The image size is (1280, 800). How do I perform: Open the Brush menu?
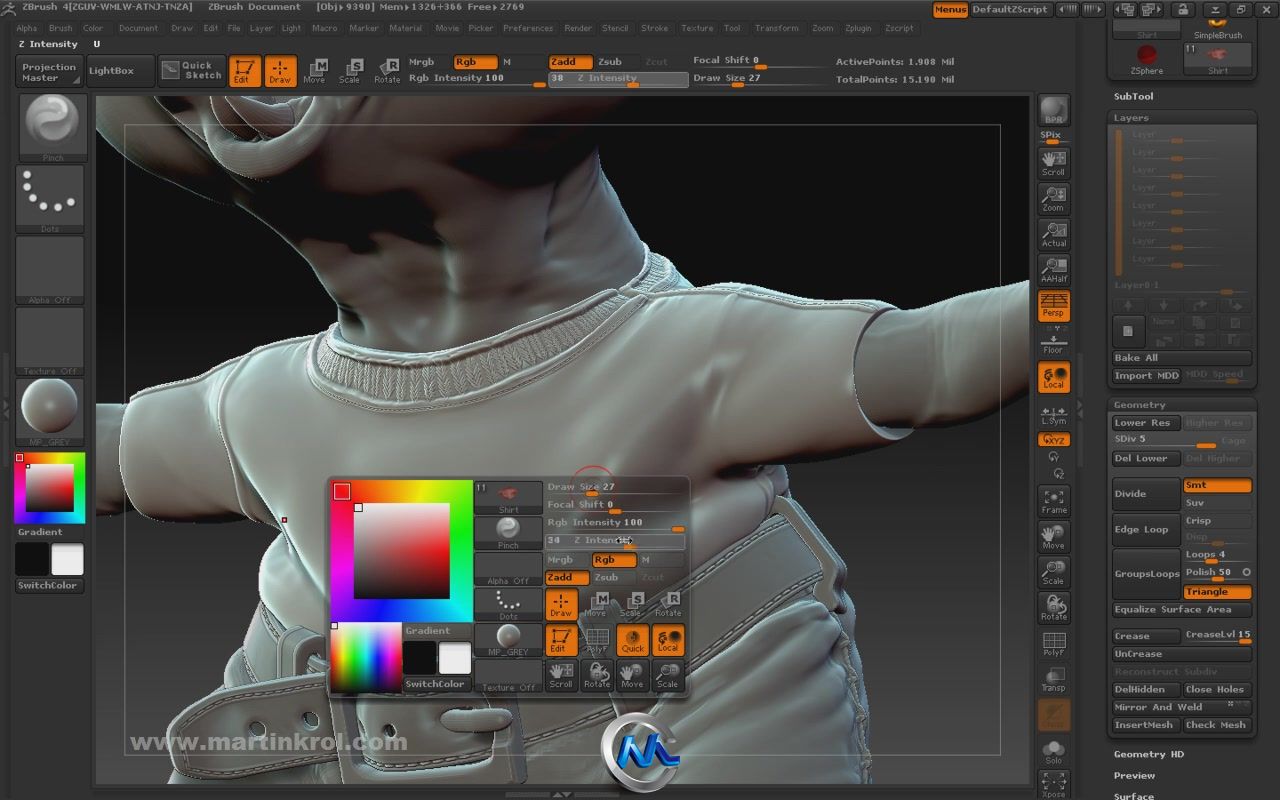click(x=60, y=28)
